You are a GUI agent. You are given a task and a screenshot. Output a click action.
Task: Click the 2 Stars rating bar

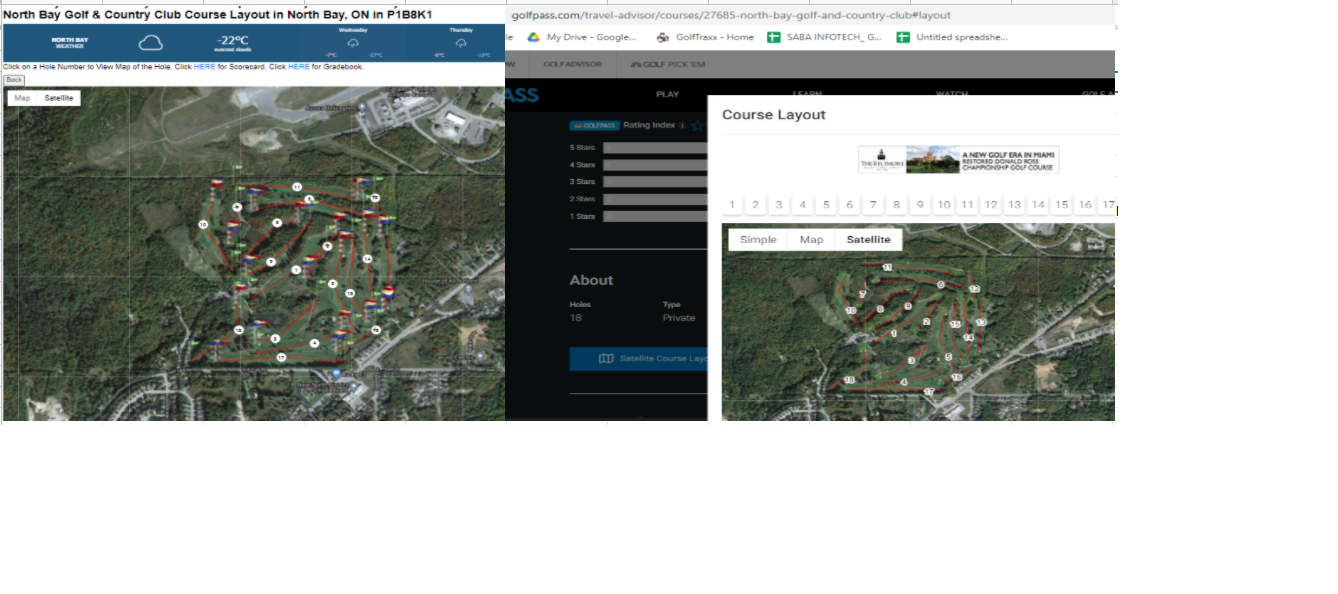(655, 199)
